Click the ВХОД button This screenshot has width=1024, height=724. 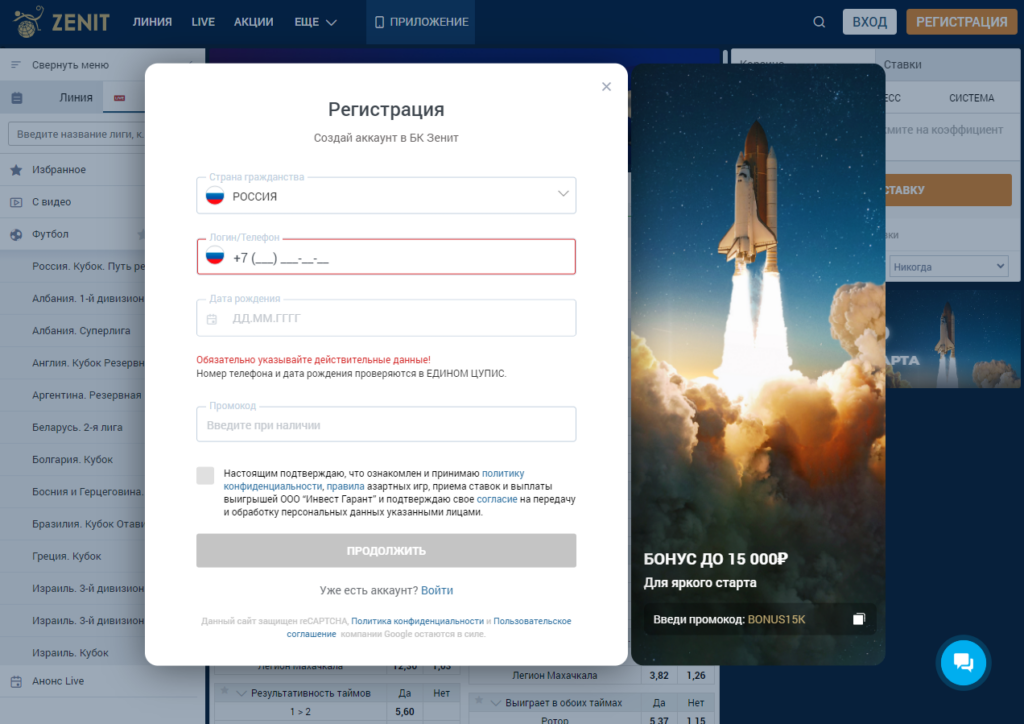(x=869, y=22)
